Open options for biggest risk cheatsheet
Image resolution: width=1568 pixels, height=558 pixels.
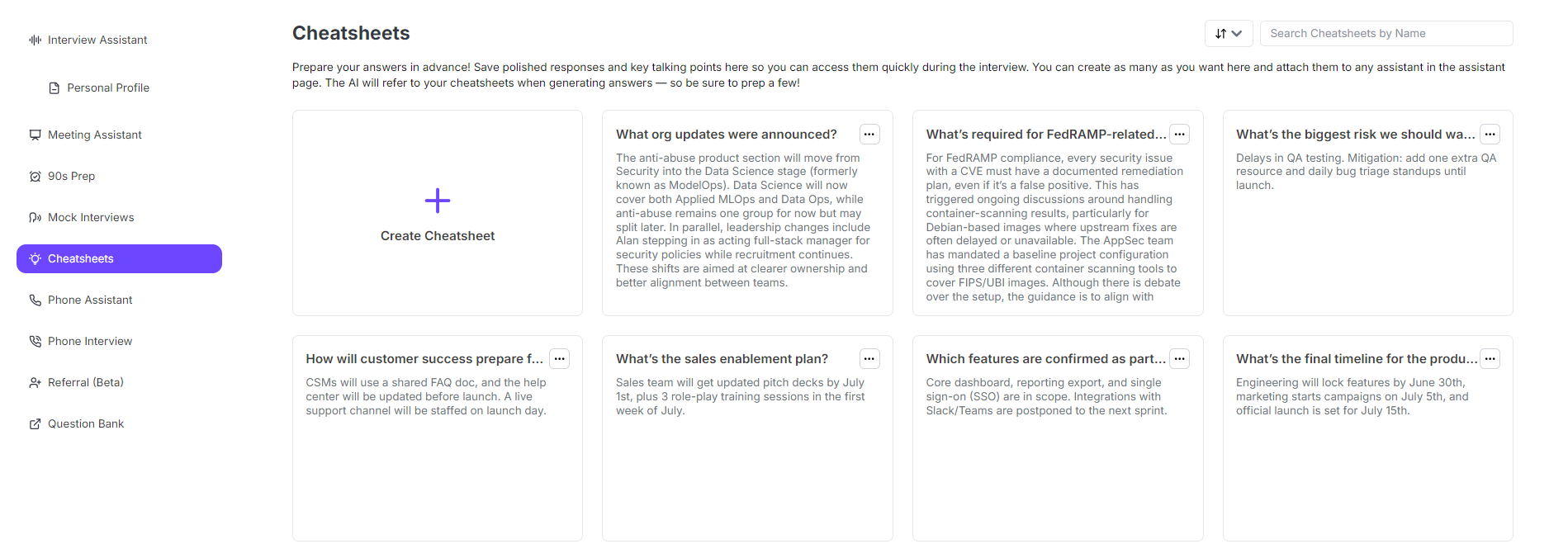tap(1490, 135)
